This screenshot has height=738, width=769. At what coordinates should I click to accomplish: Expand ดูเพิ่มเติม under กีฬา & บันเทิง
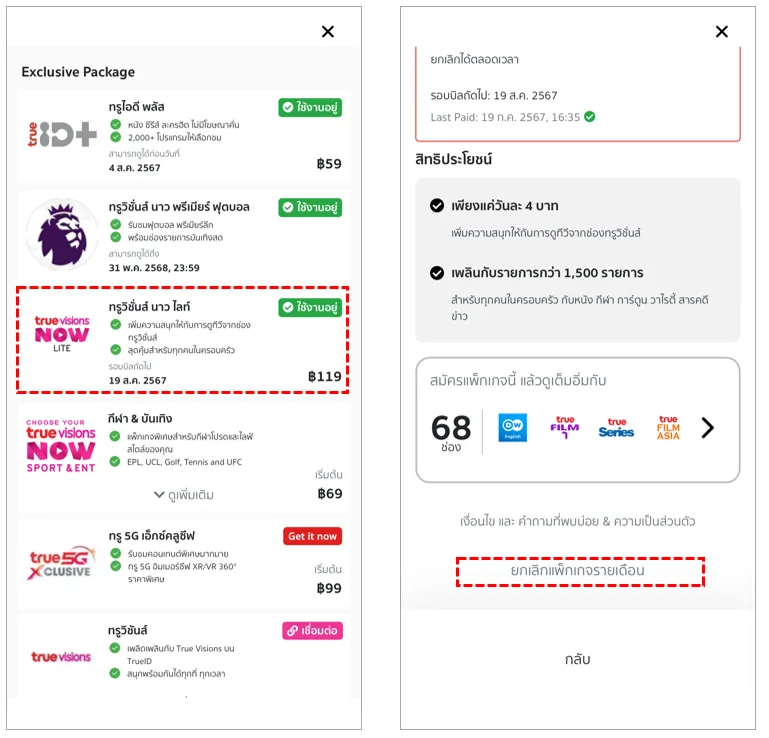coord(184,495)
